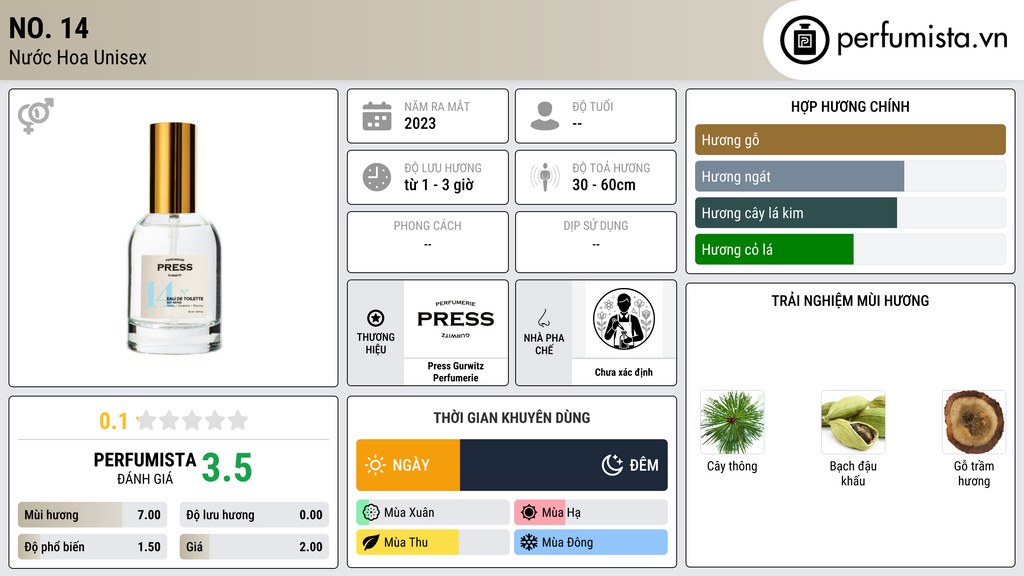Click the unisex gender symbol icon
This screenshot has height=576, width=1024.
coord(36,116)
